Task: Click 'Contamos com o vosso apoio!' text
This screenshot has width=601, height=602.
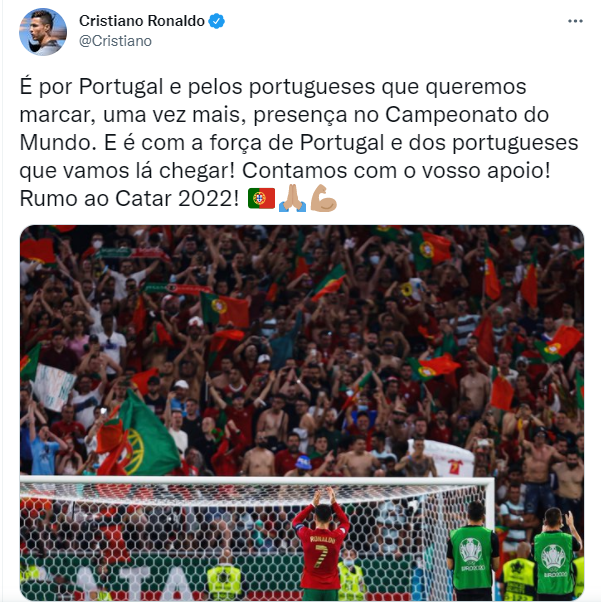Action: (396, 170)
